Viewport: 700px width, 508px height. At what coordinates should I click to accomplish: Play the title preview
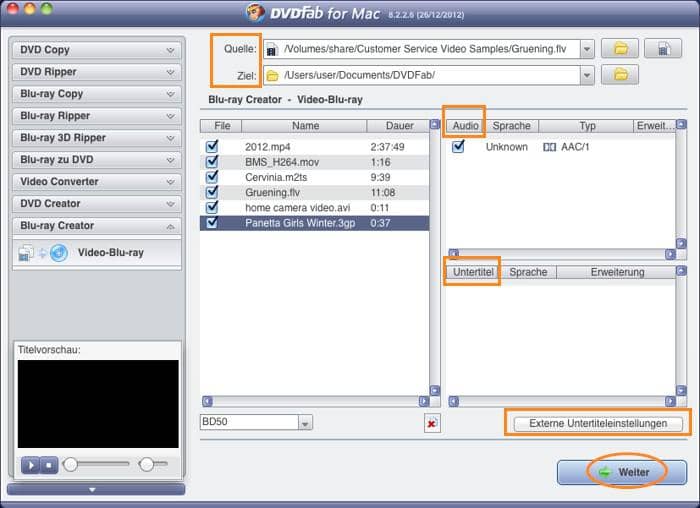[x=30, y=465]
